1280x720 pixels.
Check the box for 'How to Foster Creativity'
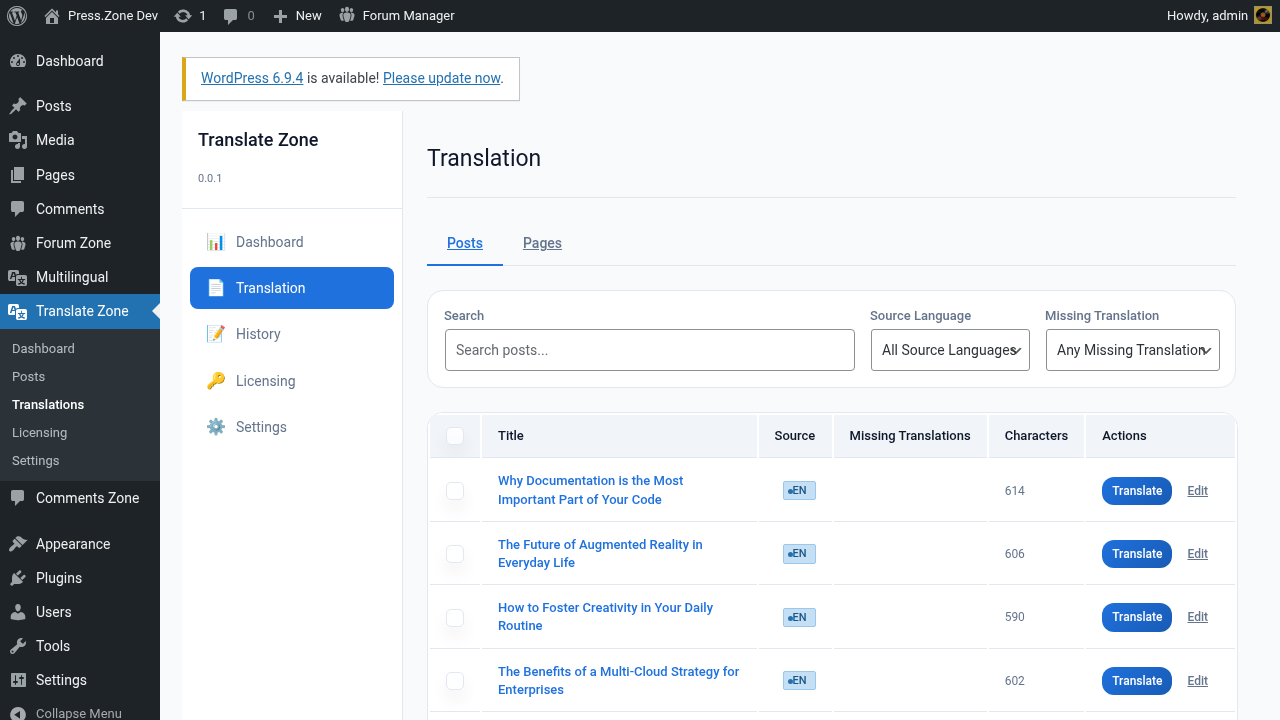(455, 617)
